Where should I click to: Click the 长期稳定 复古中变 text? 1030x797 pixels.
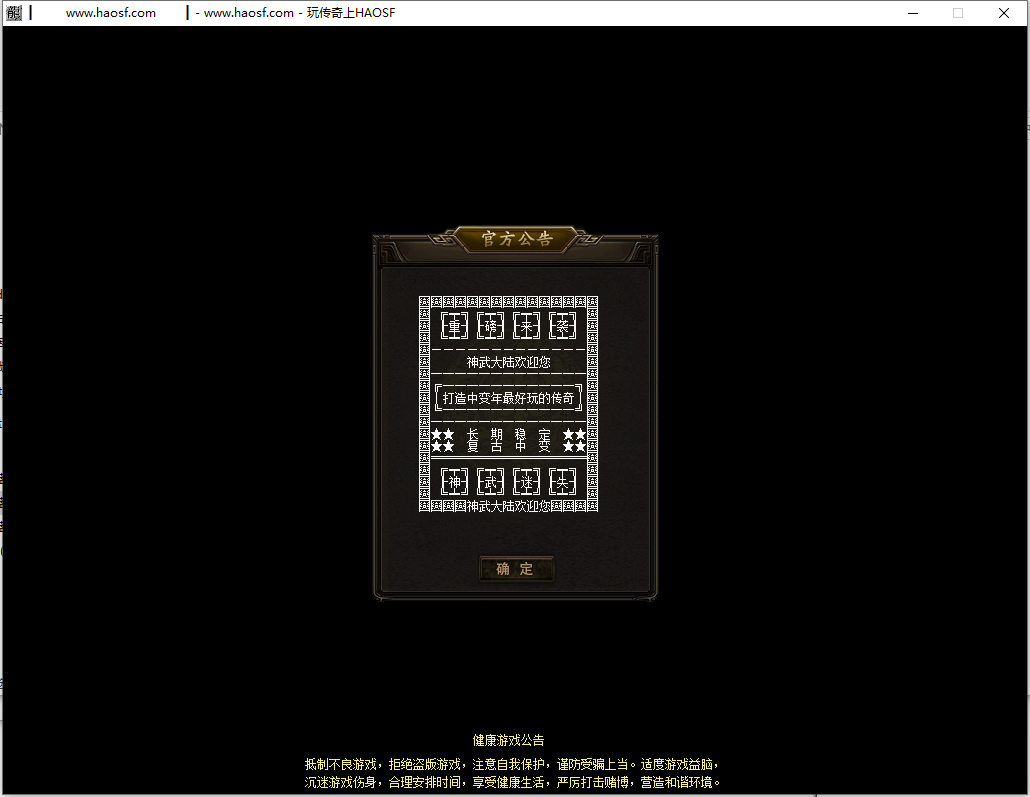(508, 440)
